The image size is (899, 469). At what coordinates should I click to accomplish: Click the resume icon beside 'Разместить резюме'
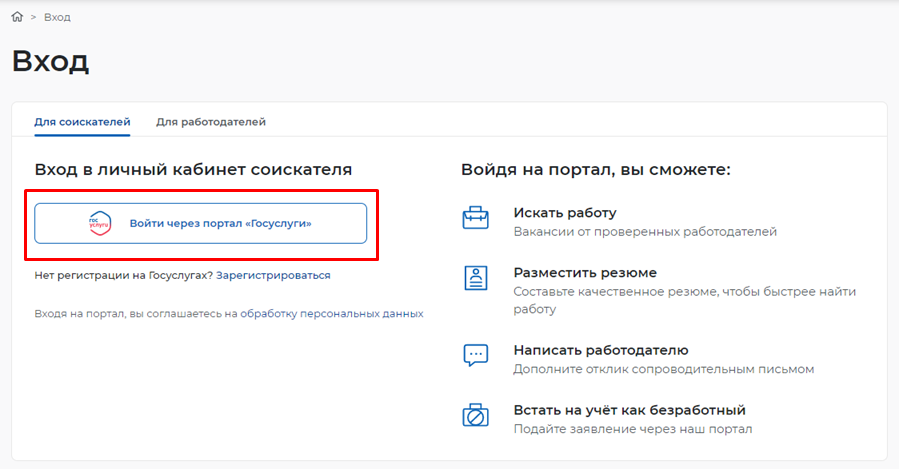coord(476,278)
